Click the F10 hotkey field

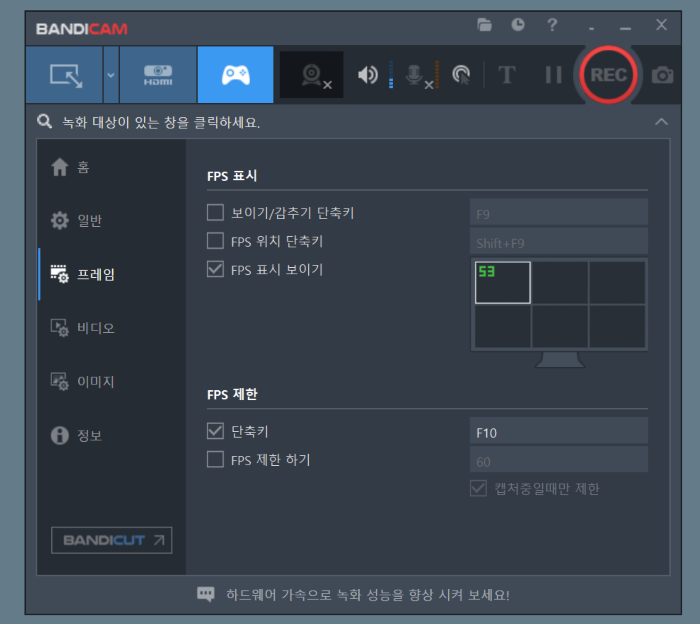coord(558,431)
